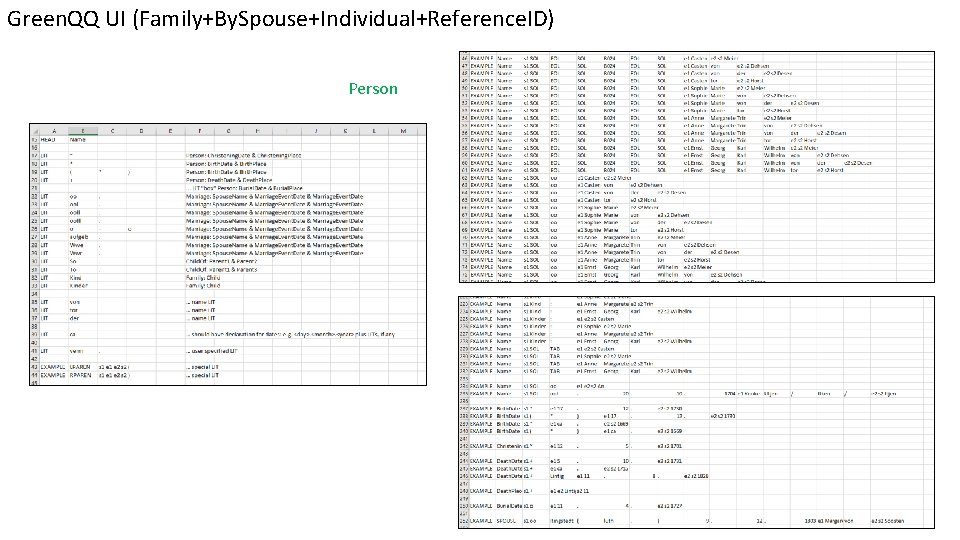Select row 43 header in Person sheet
Image resolution: width=960 pixels, height=540 pixels.
[35, 367]
